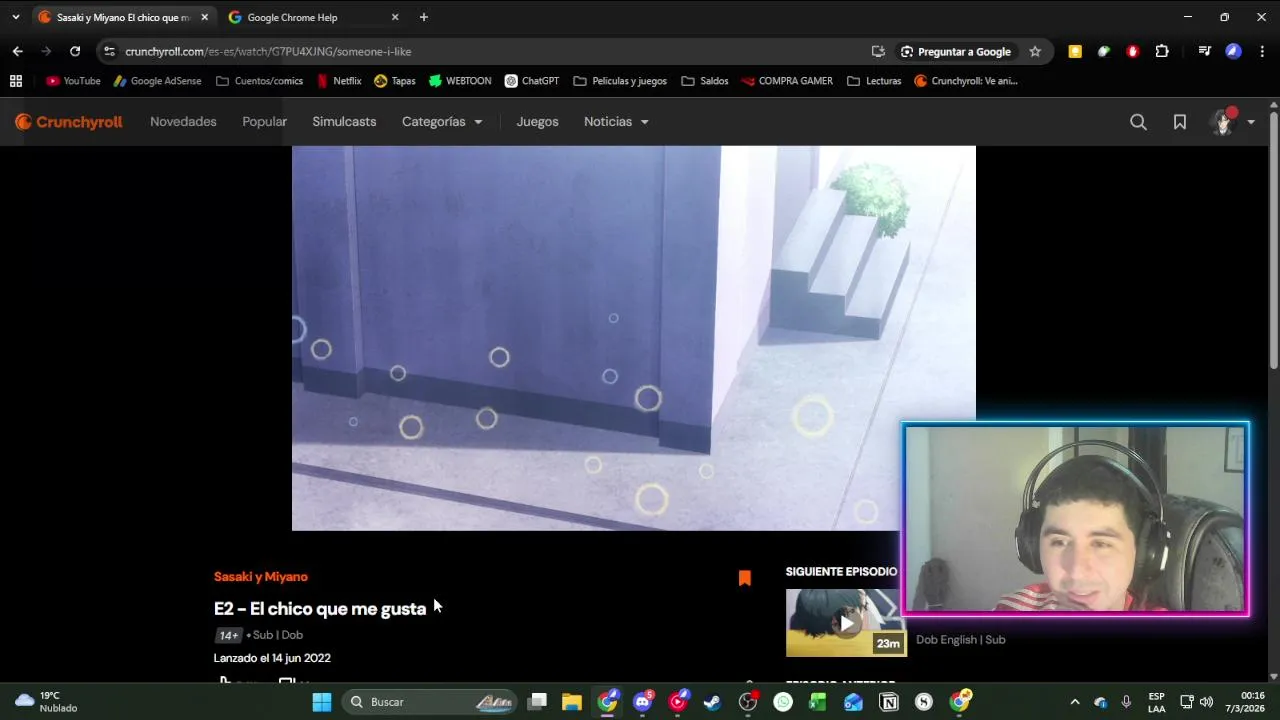This screenshot has width=1280, height=720.
Task: Click the taskbar Buscar search box
Action: click(x=430, y=702)
